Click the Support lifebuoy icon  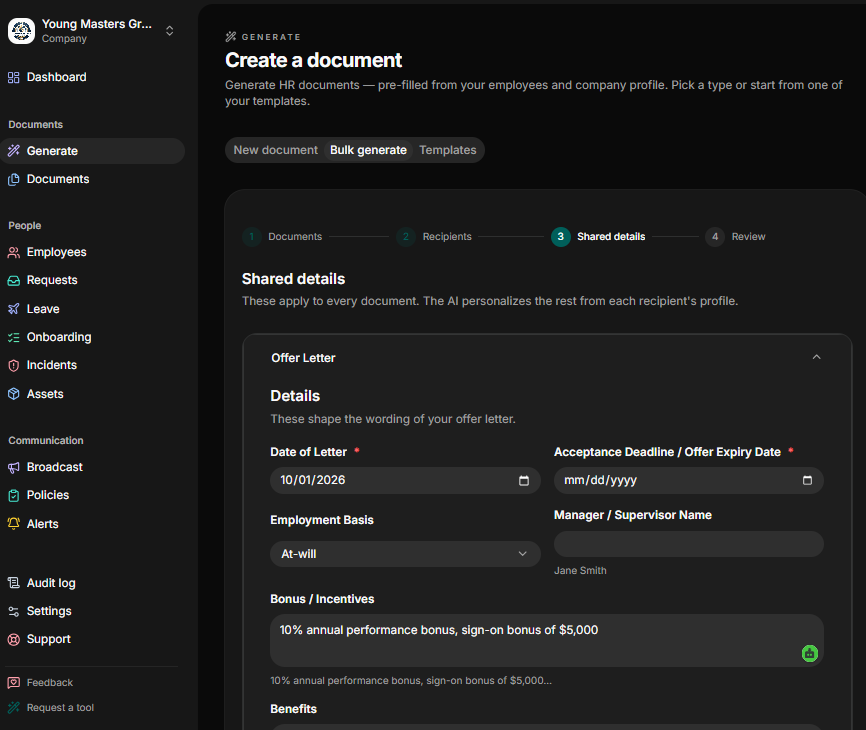[14, 639]
